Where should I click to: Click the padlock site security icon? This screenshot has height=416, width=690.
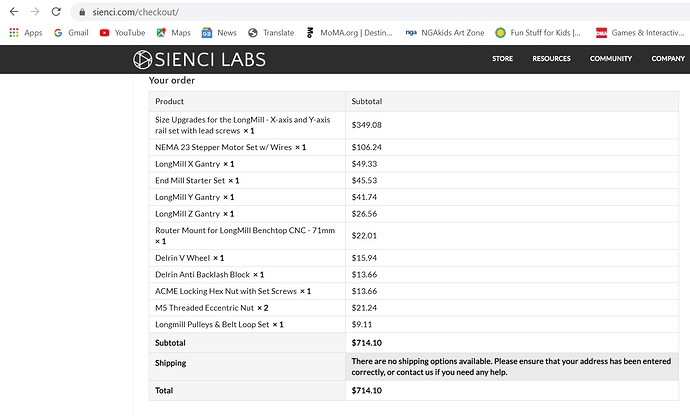pyautogui.click(x=82, y=12)
